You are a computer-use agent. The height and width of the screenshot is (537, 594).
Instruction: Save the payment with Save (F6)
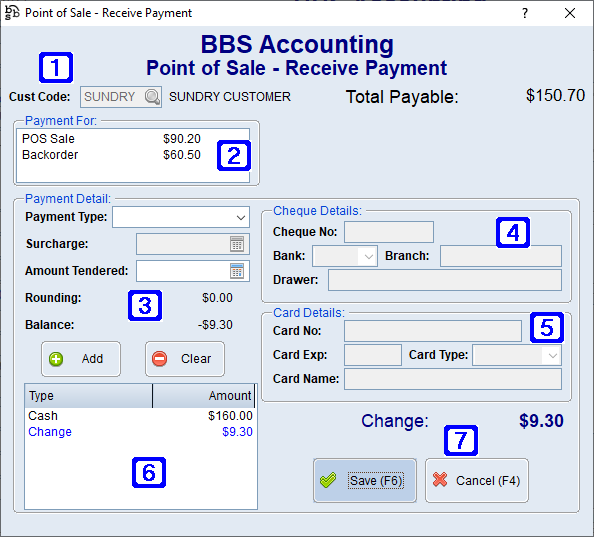(x=365, y=481)
